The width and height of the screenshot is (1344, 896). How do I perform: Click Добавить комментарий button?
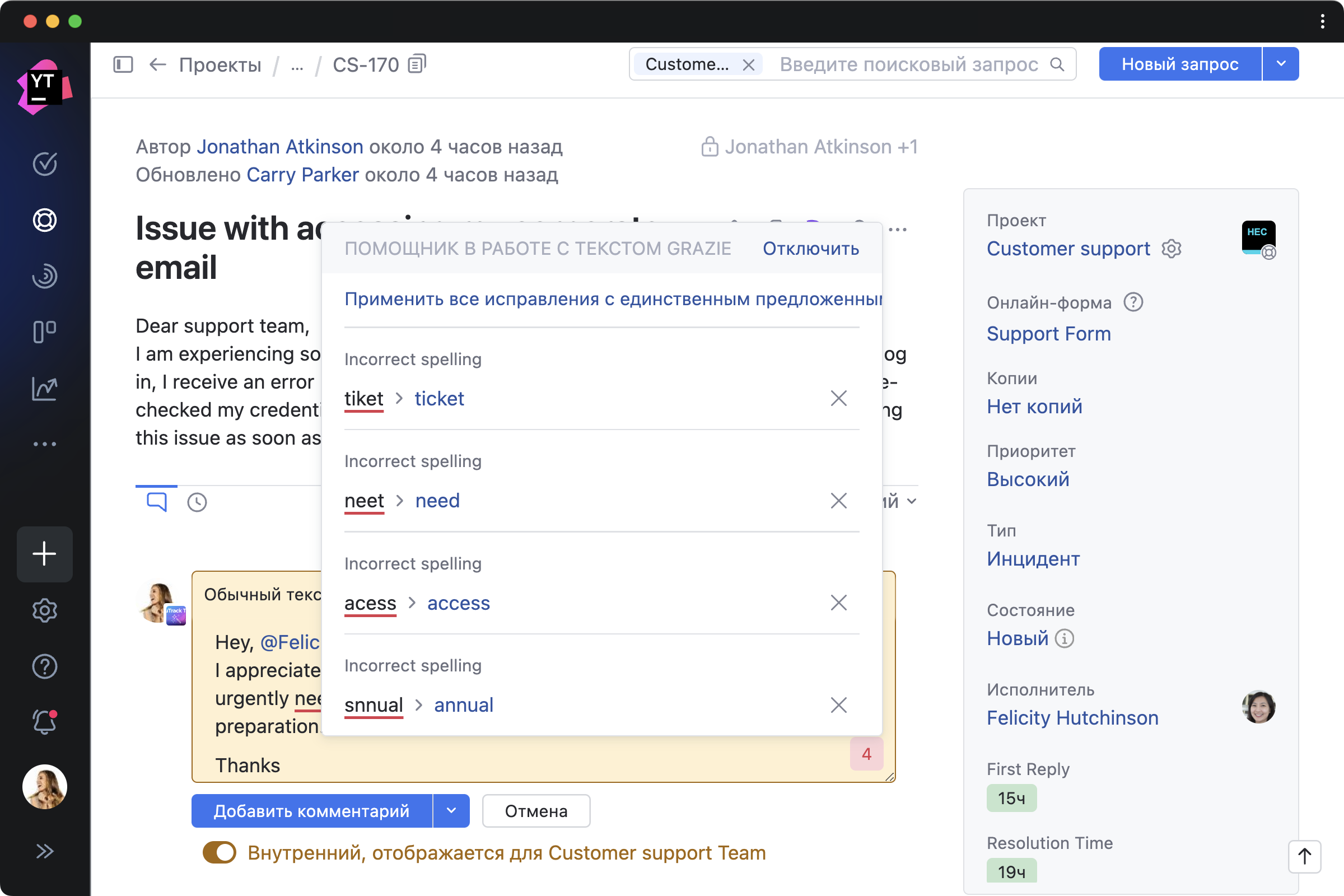pos(312,810)
